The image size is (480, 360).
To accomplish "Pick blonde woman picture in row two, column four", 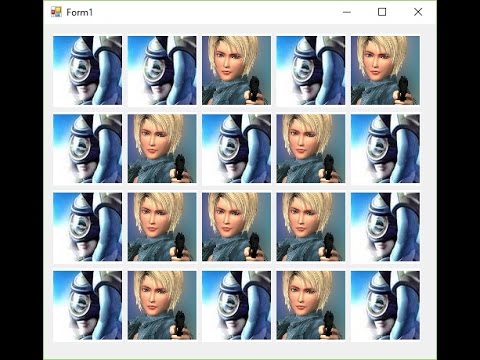I will tap(311, 149).
